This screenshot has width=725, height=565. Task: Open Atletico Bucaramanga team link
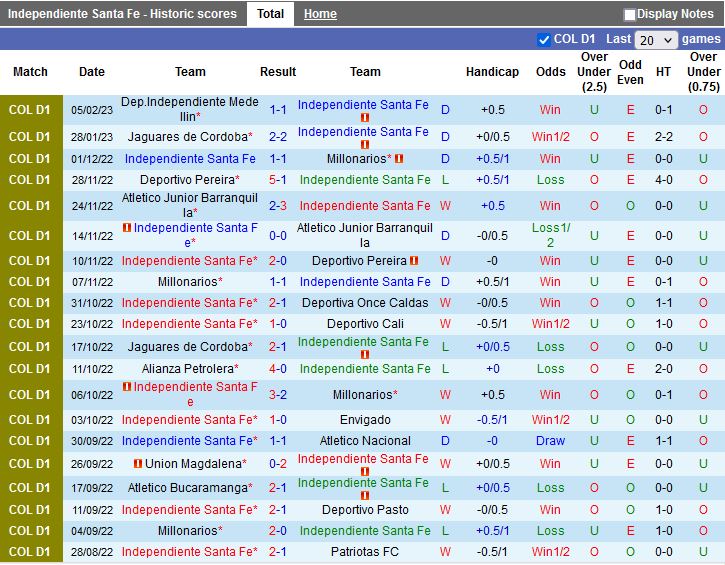(190, 488)
